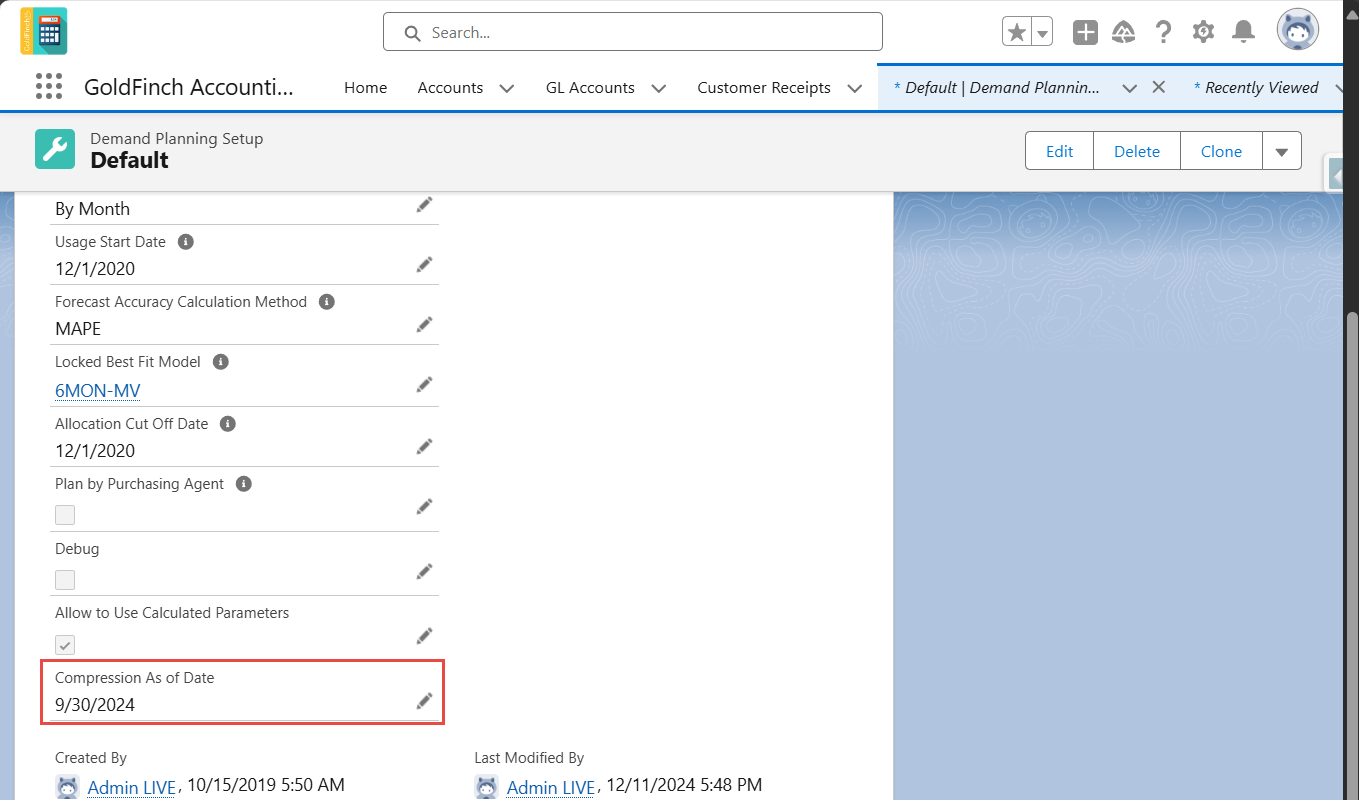
Task: Switch to the Recently Viewed tab
Action: click(1256, 88)
